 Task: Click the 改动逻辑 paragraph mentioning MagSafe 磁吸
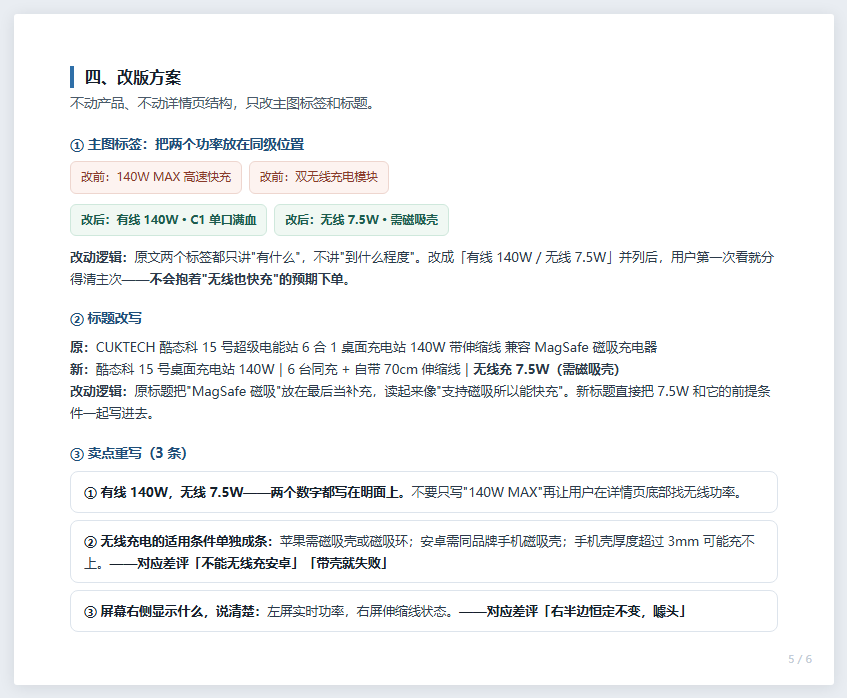coord(420,402)
